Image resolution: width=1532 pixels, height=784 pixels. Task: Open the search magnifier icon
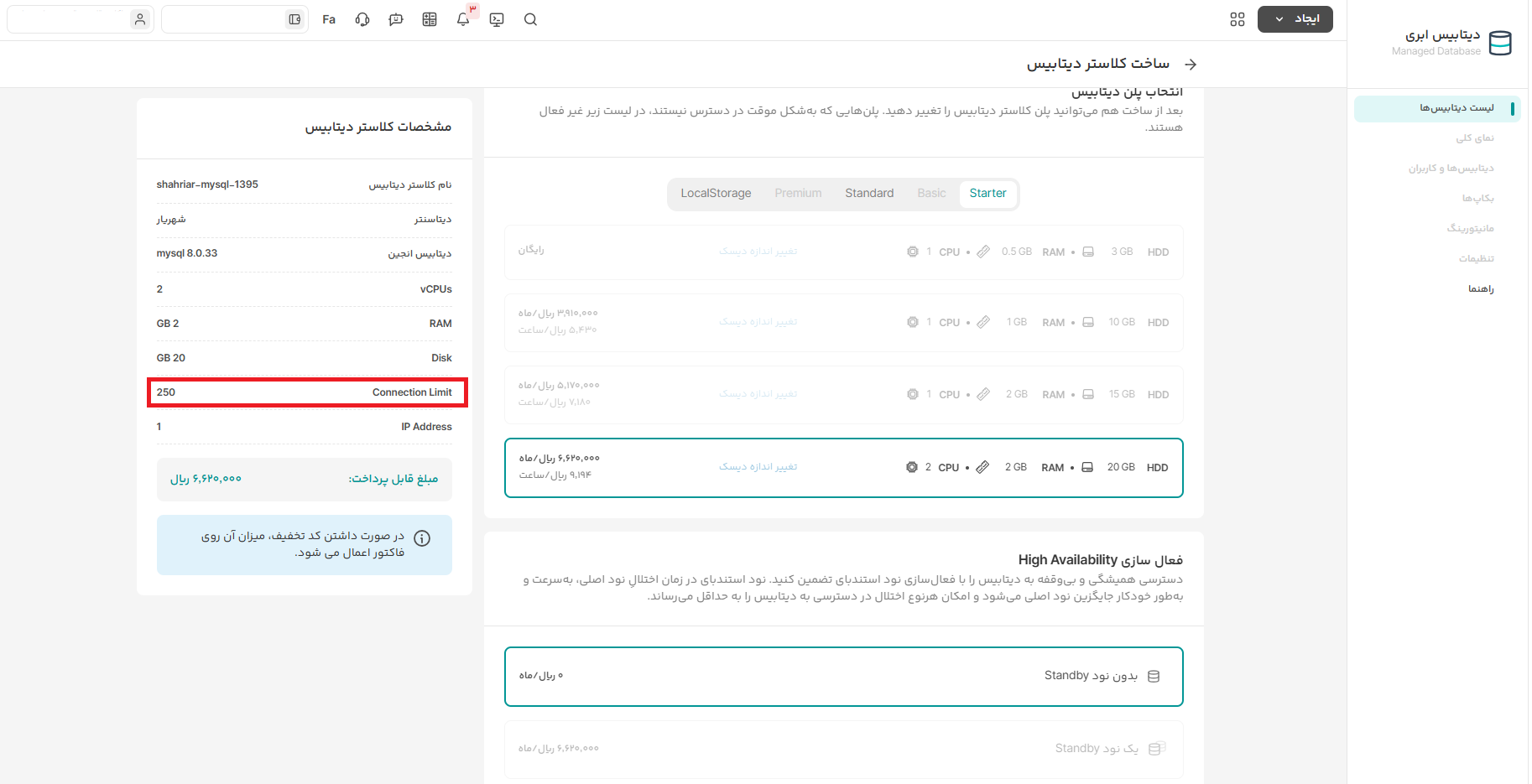(530, 19)
